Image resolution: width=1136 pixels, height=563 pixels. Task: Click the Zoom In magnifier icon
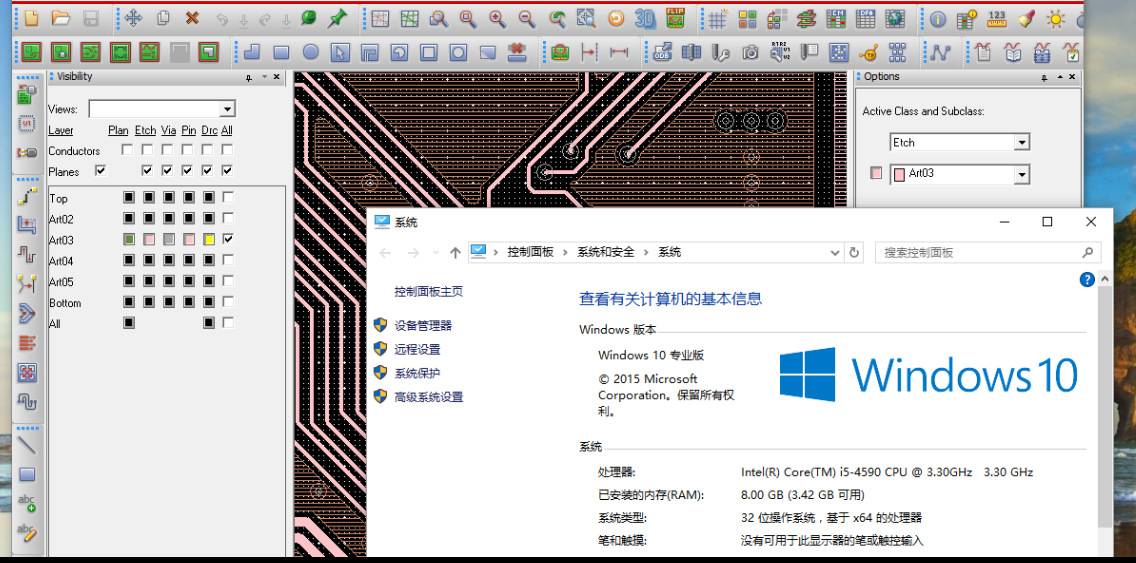497,20
